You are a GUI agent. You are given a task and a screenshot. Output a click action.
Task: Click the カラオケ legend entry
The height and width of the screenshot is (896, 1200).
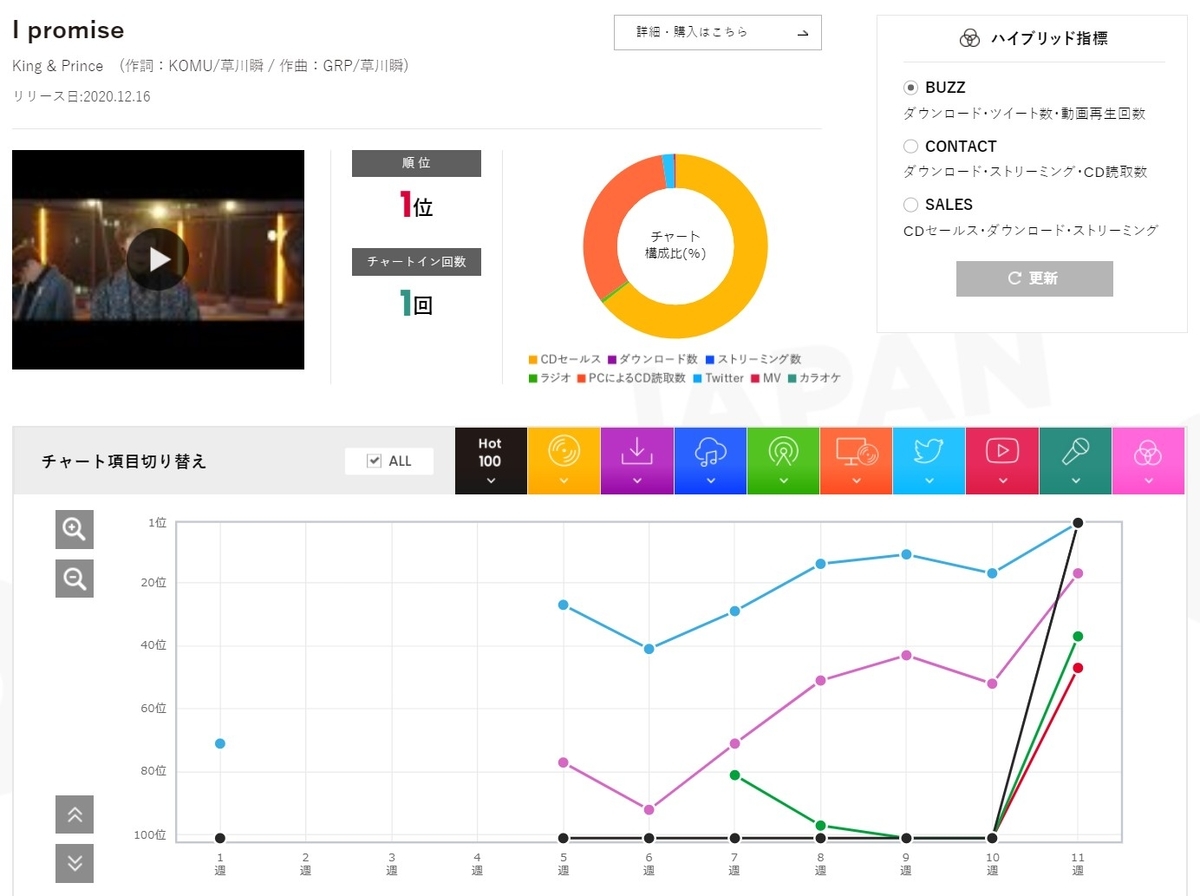(x=813, y=378)
